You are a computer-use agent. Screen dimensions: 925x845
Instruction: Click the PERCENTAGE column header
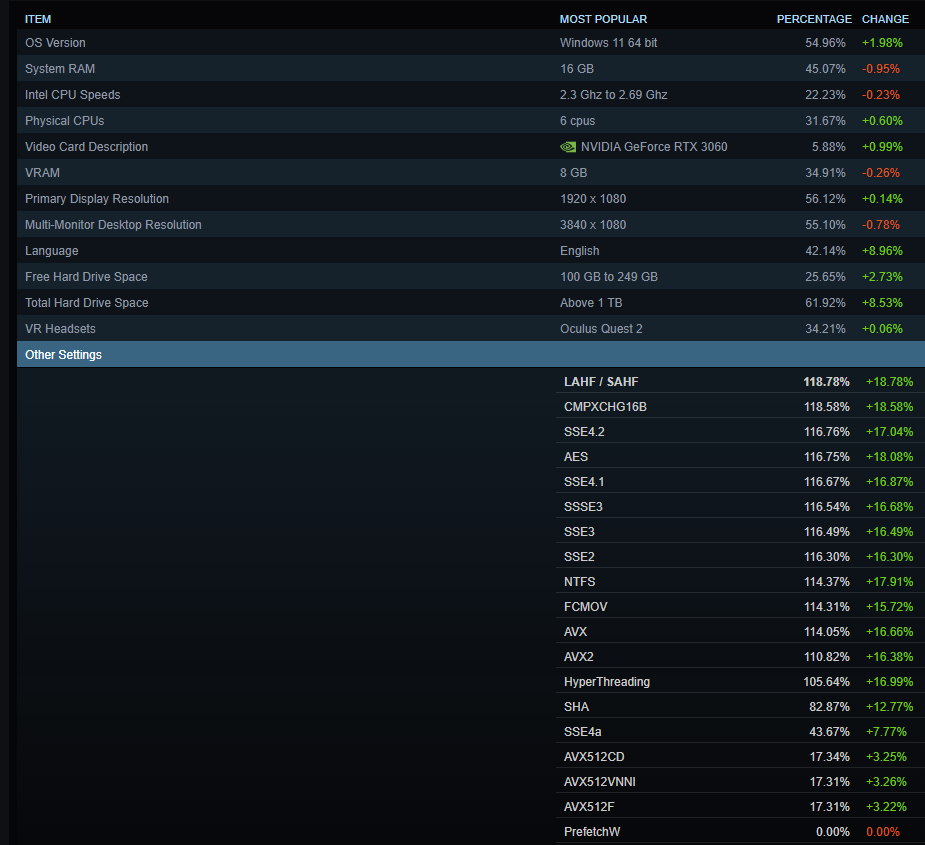(x=814, y=19)
